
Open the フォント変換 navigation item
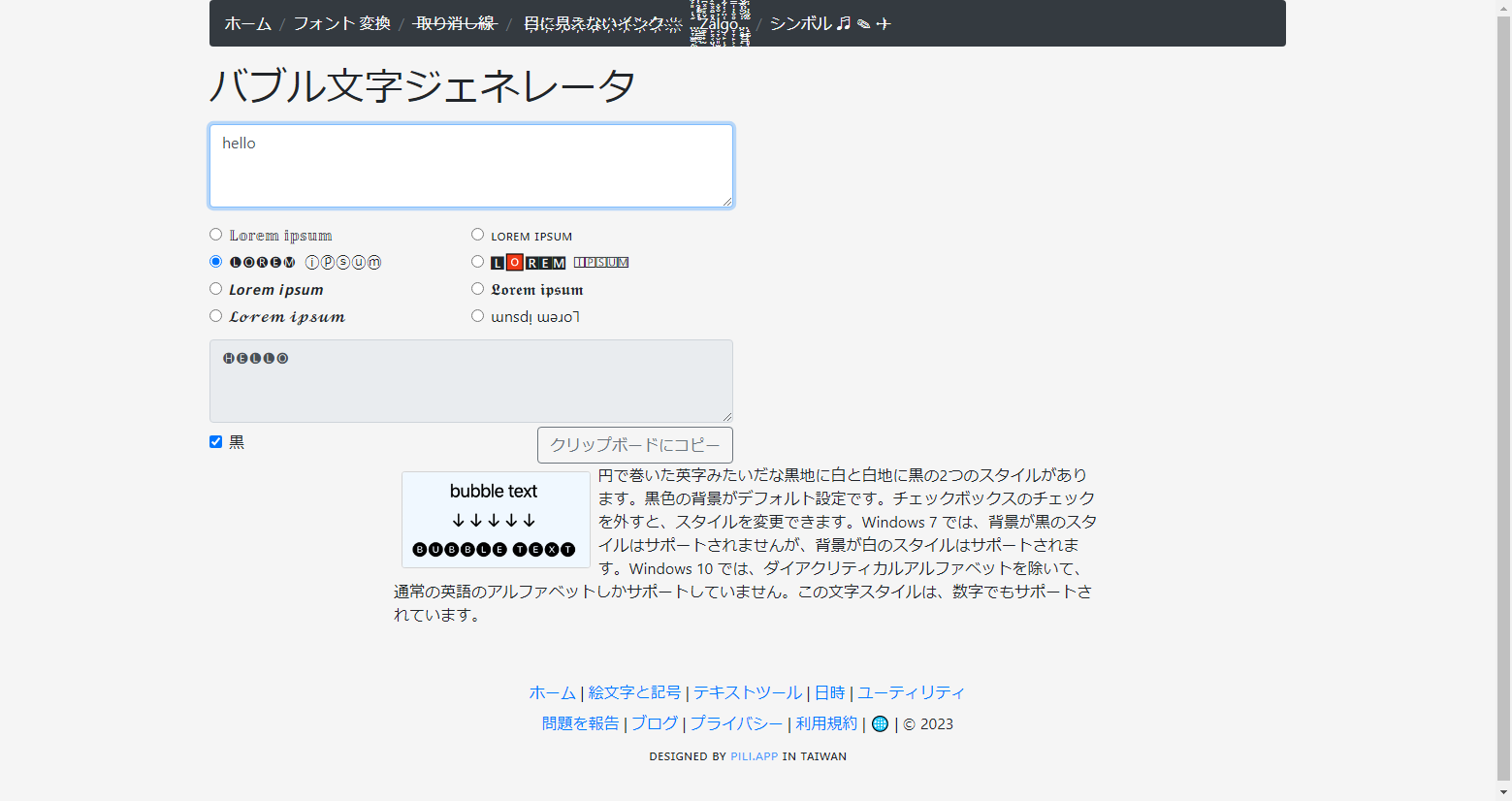coord(341,23)
